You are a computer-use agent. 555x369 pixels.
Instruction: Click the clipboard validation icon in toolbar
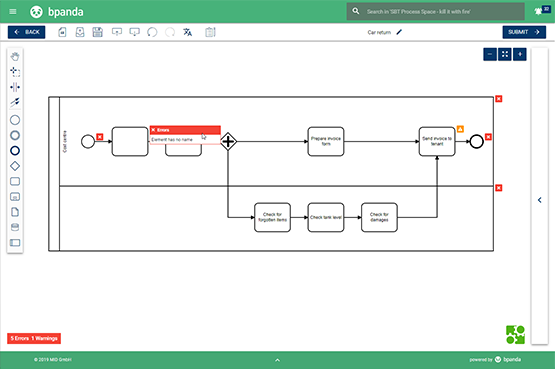pos(210,32)
